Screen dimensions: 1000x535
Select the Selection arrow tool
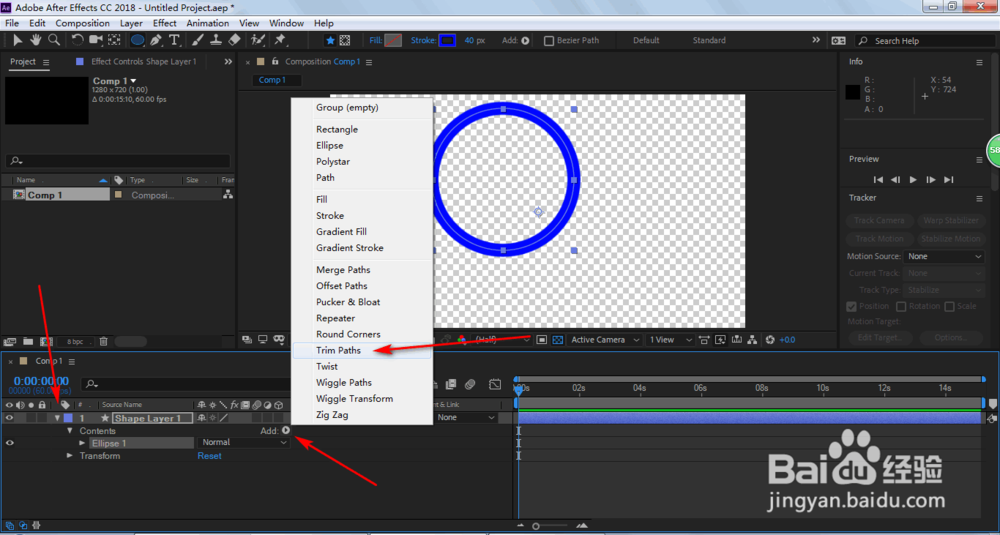coord(18,40)
